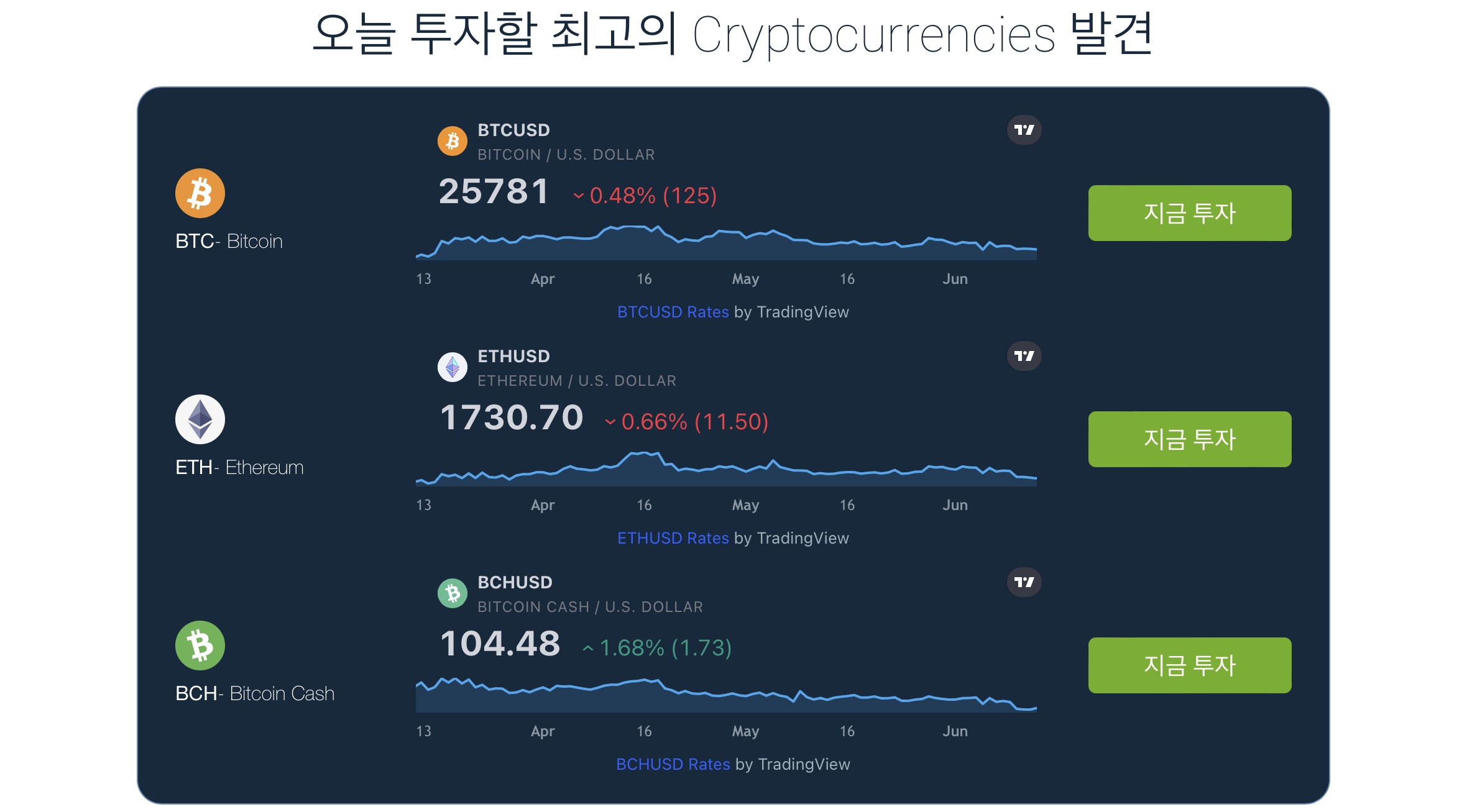Invest now in Bitcoin green button

(x=1190, y=213)
